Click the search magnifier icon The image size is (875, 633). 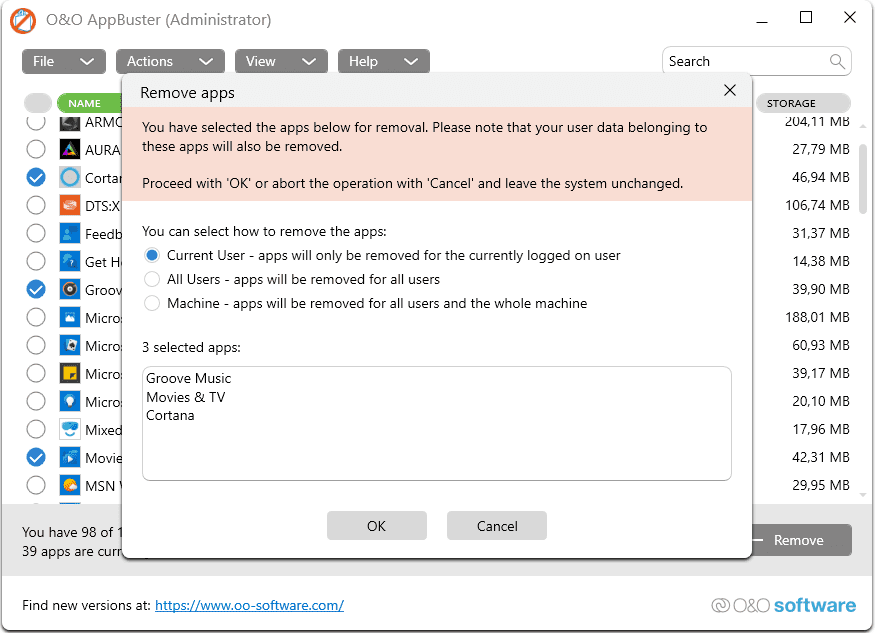click(x=837, y=61)
